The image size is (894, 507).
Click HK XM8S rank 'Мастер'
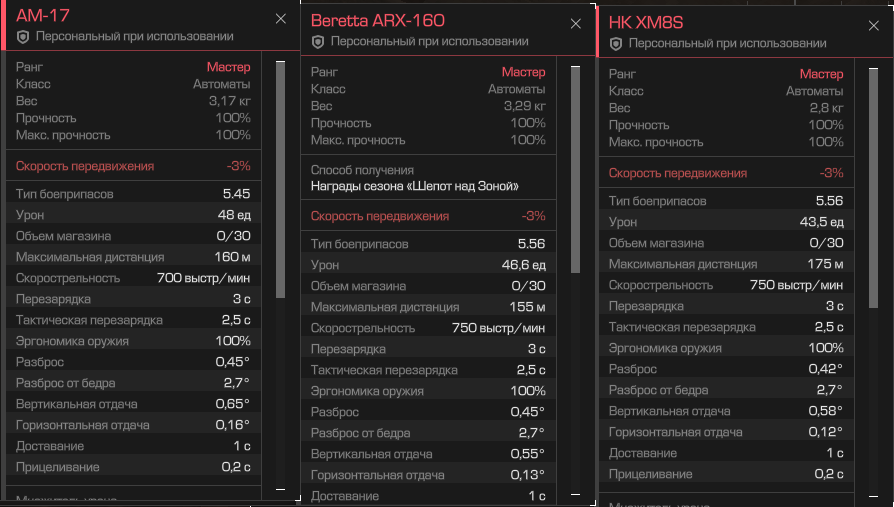tap(822, 74)
